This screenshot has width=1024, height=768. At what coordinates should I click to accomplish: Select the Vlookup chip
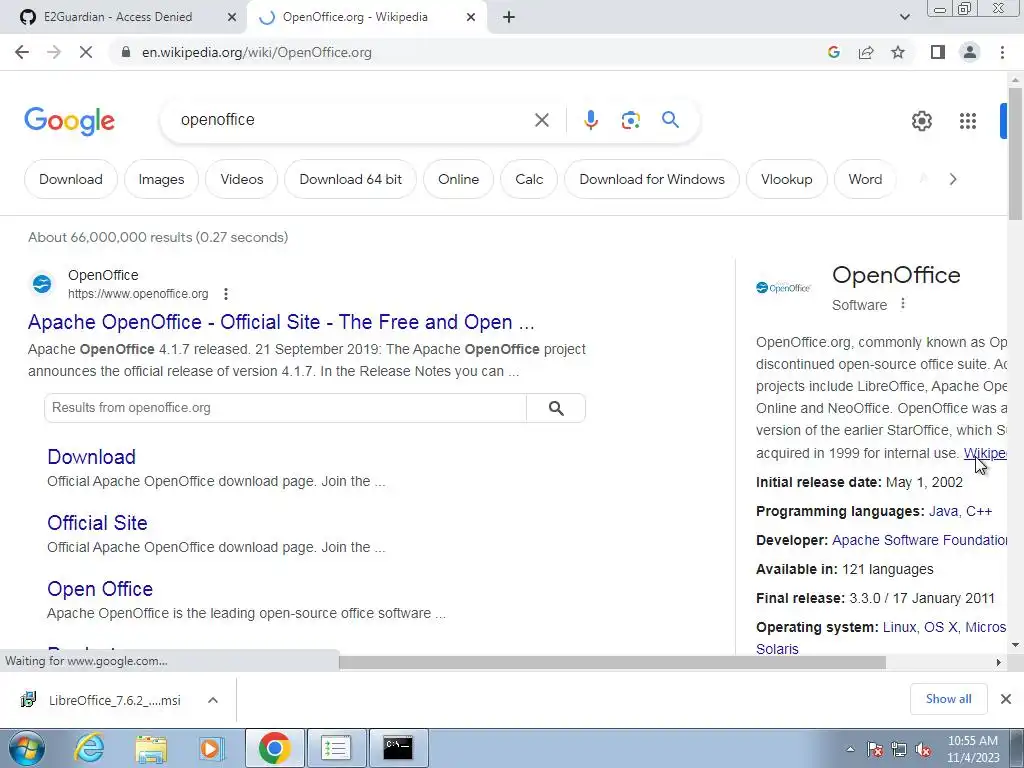(786, 179)
